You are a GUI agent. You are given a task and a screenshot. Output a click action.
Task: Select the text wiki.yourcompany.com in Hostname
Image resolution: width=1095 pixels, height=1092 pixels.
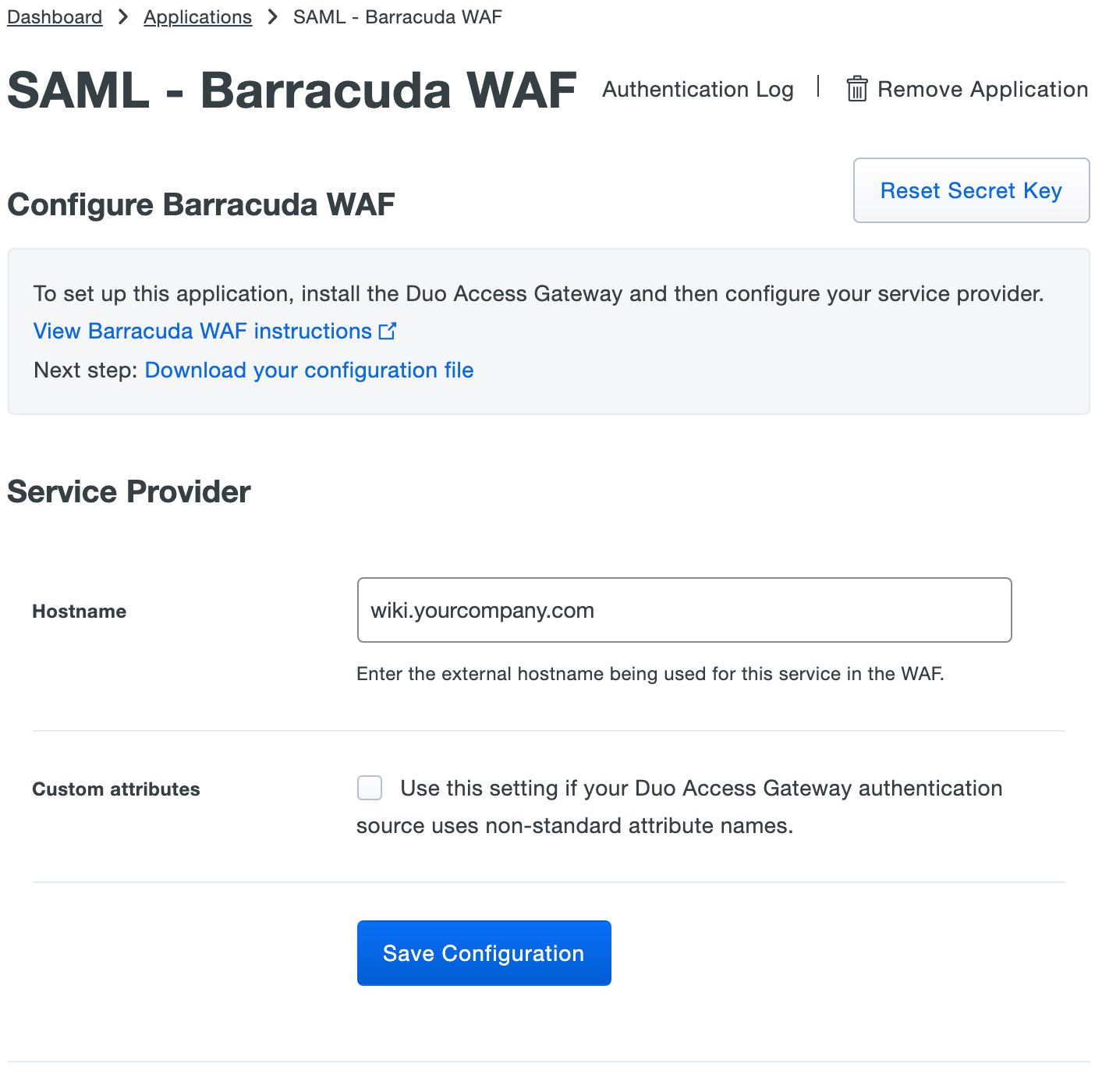481,611
